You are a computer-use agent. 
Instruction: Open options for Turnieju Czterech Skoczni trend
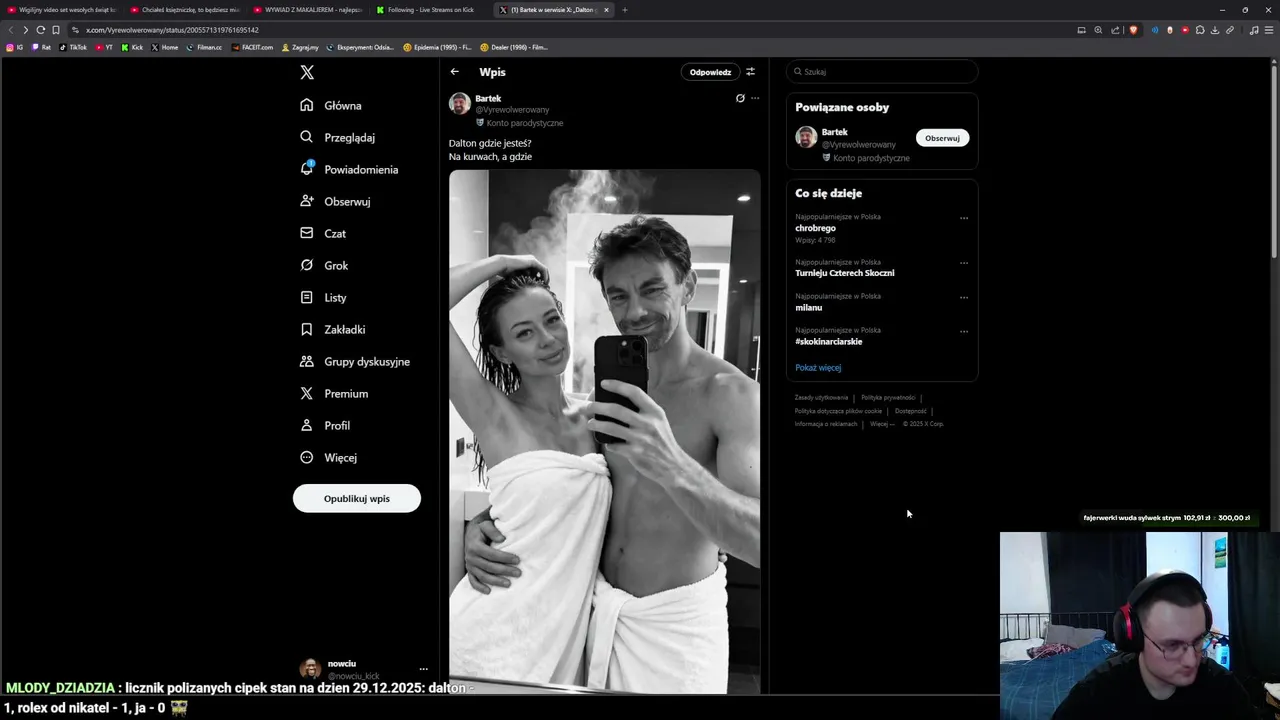[964, 263]
